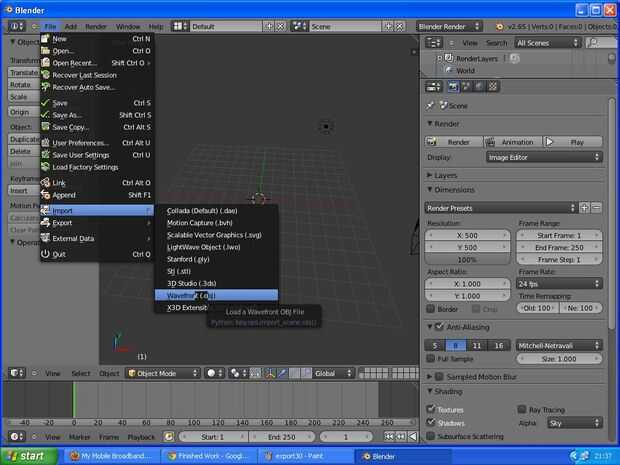This screenshot has height=465, width=620.
Task: Enable the Full Sample checkbox
Action: pos(431,359)
